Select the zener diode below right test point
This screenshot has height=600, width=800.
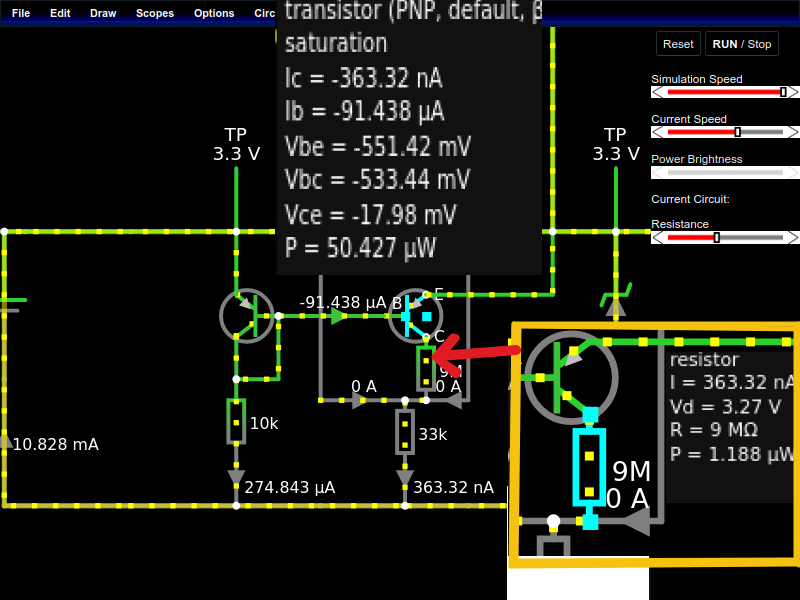pos(615,299)
